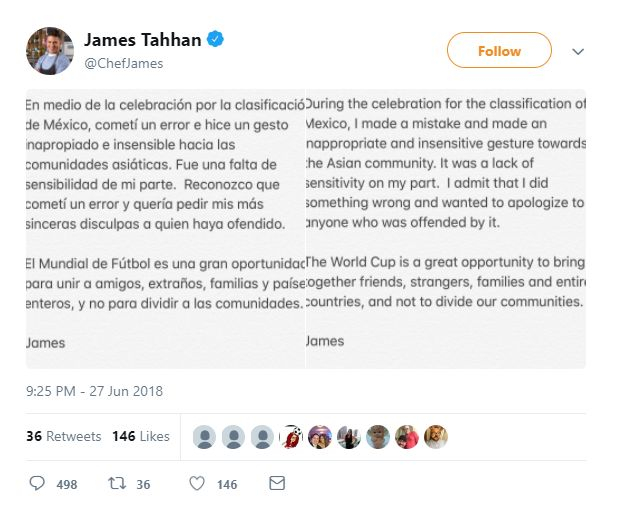
Task: Click the first gray default liker avatar
Action: (204, 436)
